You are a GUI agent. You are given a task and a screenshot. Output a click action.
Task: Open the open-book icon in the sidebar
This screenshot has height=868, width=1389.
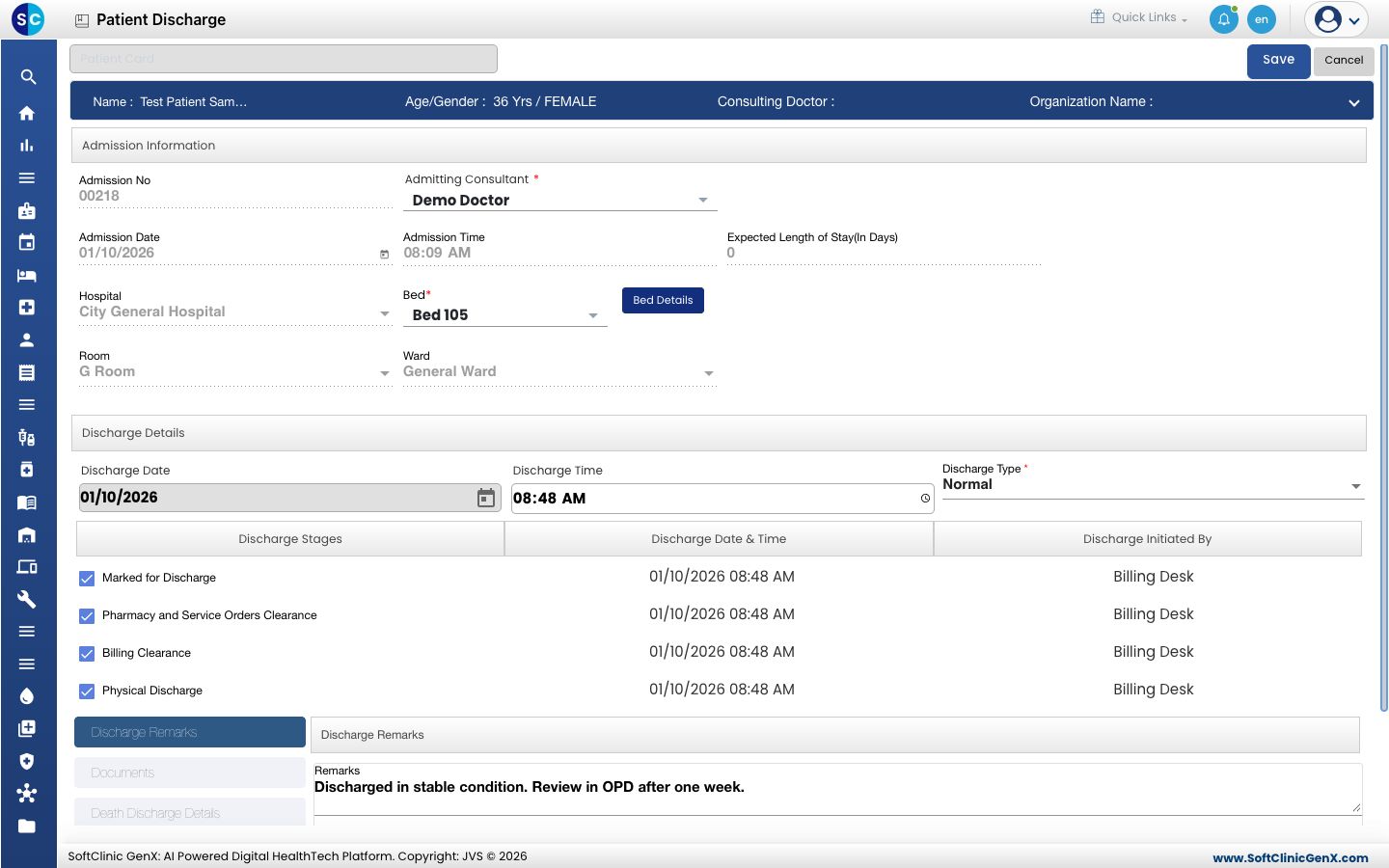(27, 502)
